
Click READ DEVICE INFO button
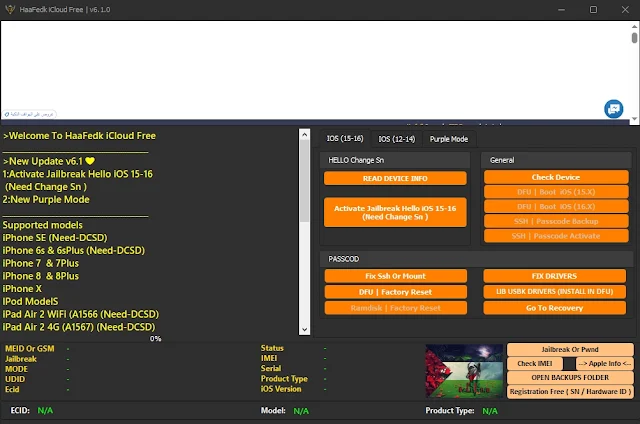tap(395, 178)
